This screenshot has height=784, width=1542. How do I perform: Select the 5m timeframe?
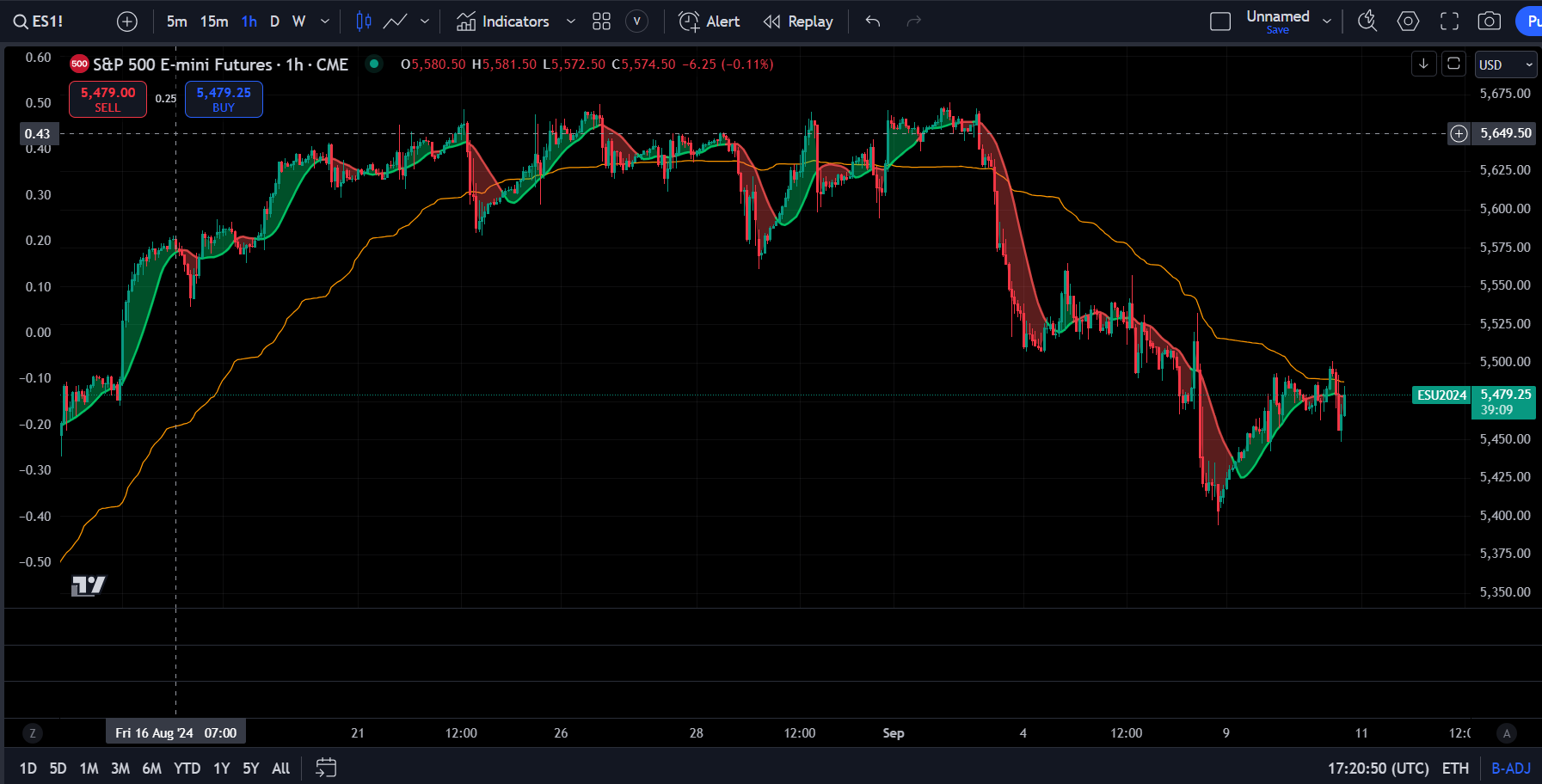click(x=176, y=21)
